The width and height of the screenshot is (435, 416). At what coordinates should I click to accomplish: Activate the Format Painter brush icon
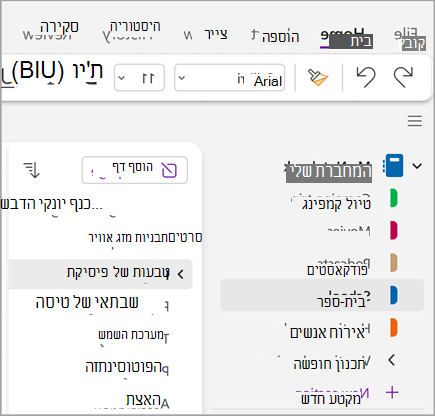click(x=318, y=77)
